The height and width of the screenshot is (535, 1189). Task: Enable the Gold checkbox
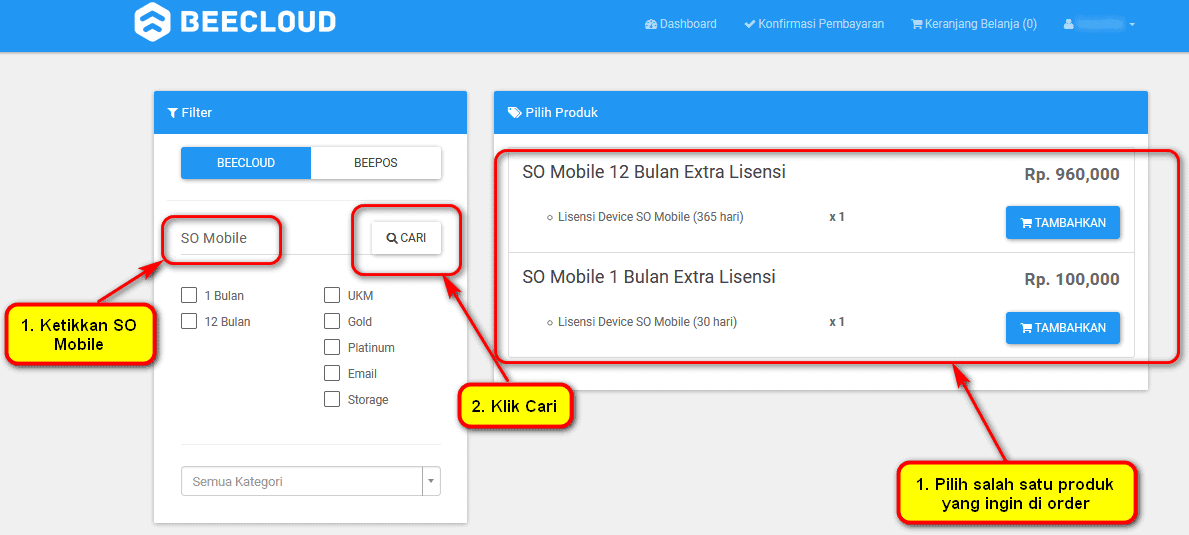[x=331, y=321]
